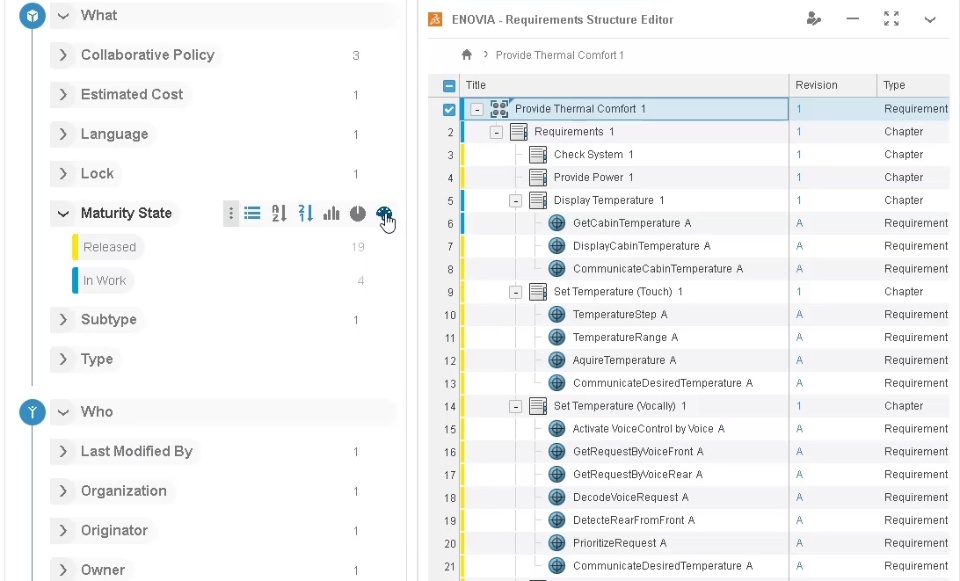Show Maturity State bar chart
Image resolution: width=960 pixels, height=581 pixels.
coord(331,213)
